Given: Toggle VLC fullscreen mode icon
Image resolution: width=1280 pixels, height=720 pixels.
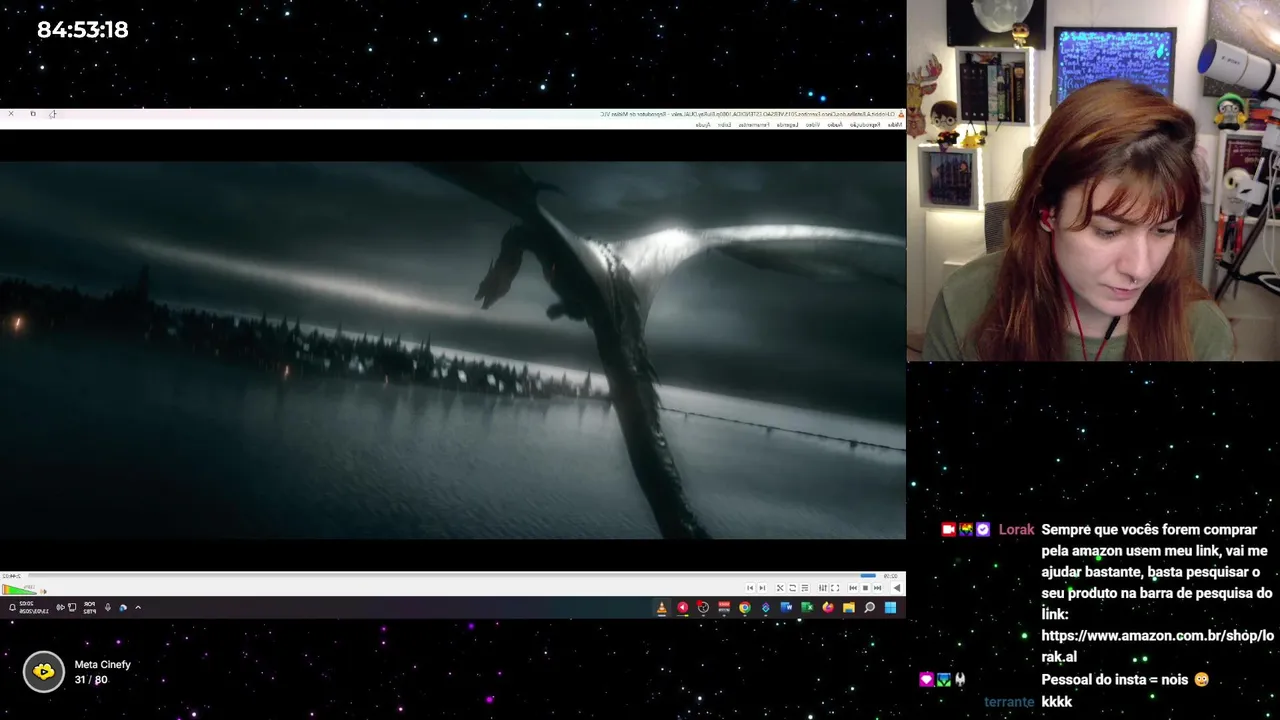Looking at the screenshot, I should 835,588.
